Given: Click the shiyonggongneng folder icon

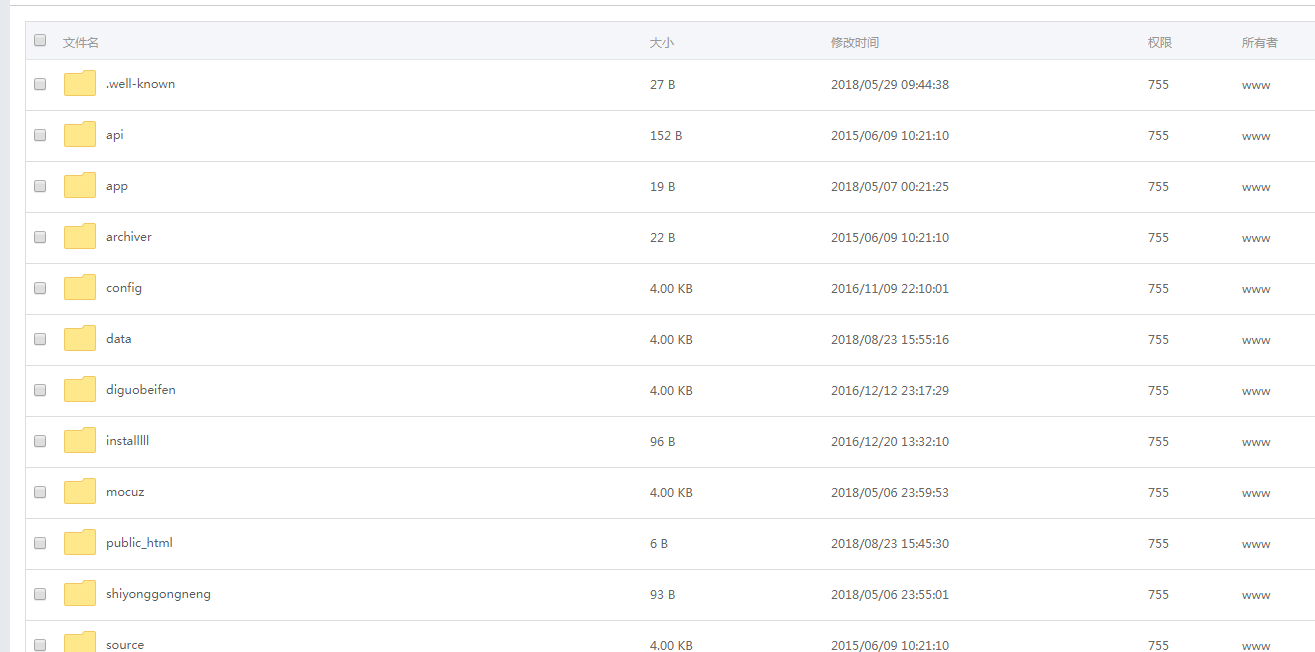Looking at the screenshot, I should [80, 594].
